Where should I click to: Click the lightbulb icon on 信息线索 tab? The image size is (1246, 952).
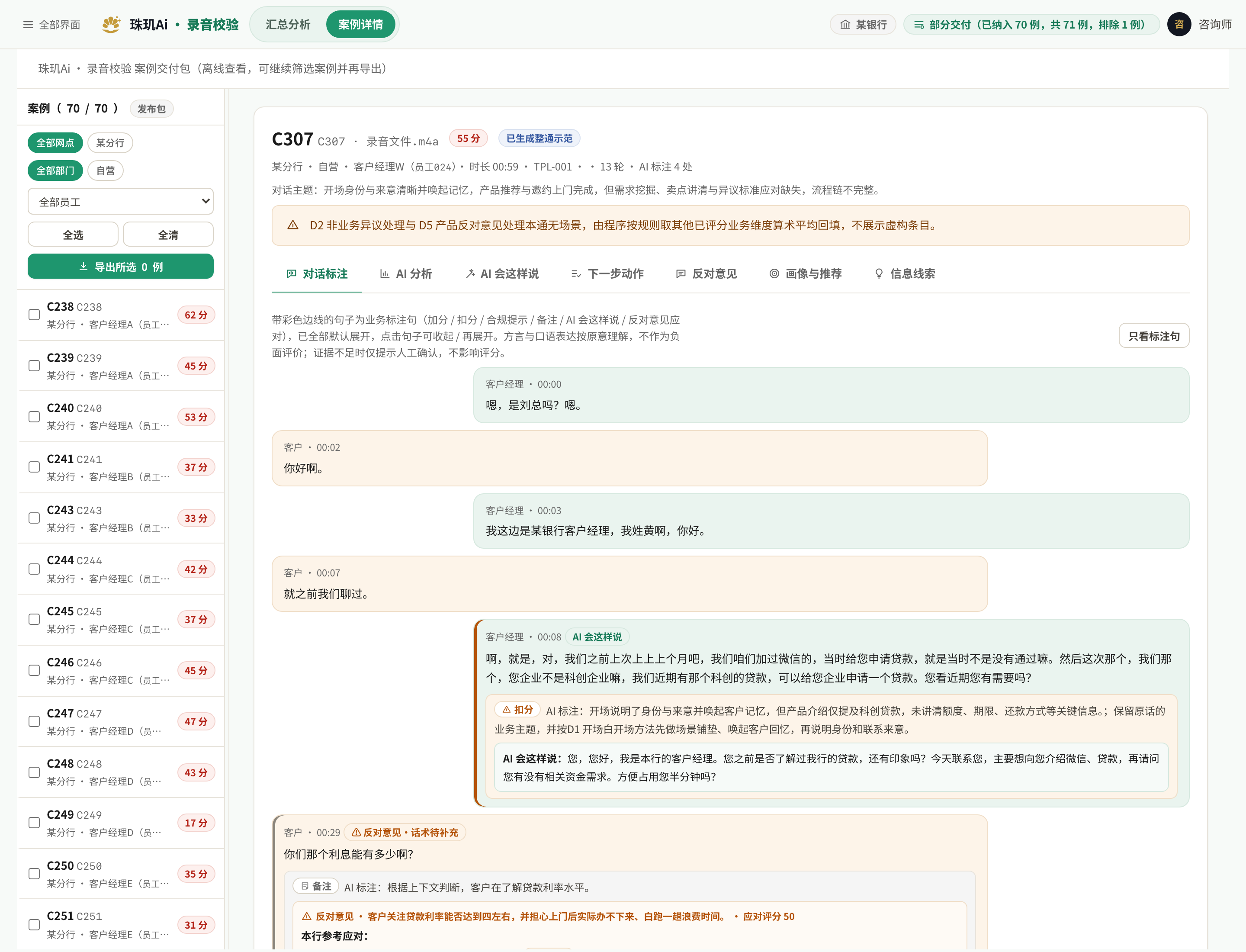click(x=879, y=273)
